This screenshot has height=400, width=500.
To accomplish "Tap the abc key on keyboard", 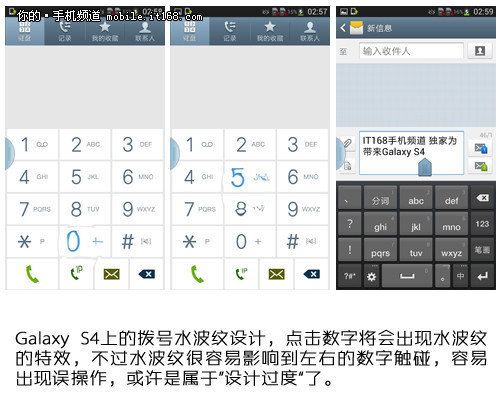I will pyautogui.click(x=416, y=198).
